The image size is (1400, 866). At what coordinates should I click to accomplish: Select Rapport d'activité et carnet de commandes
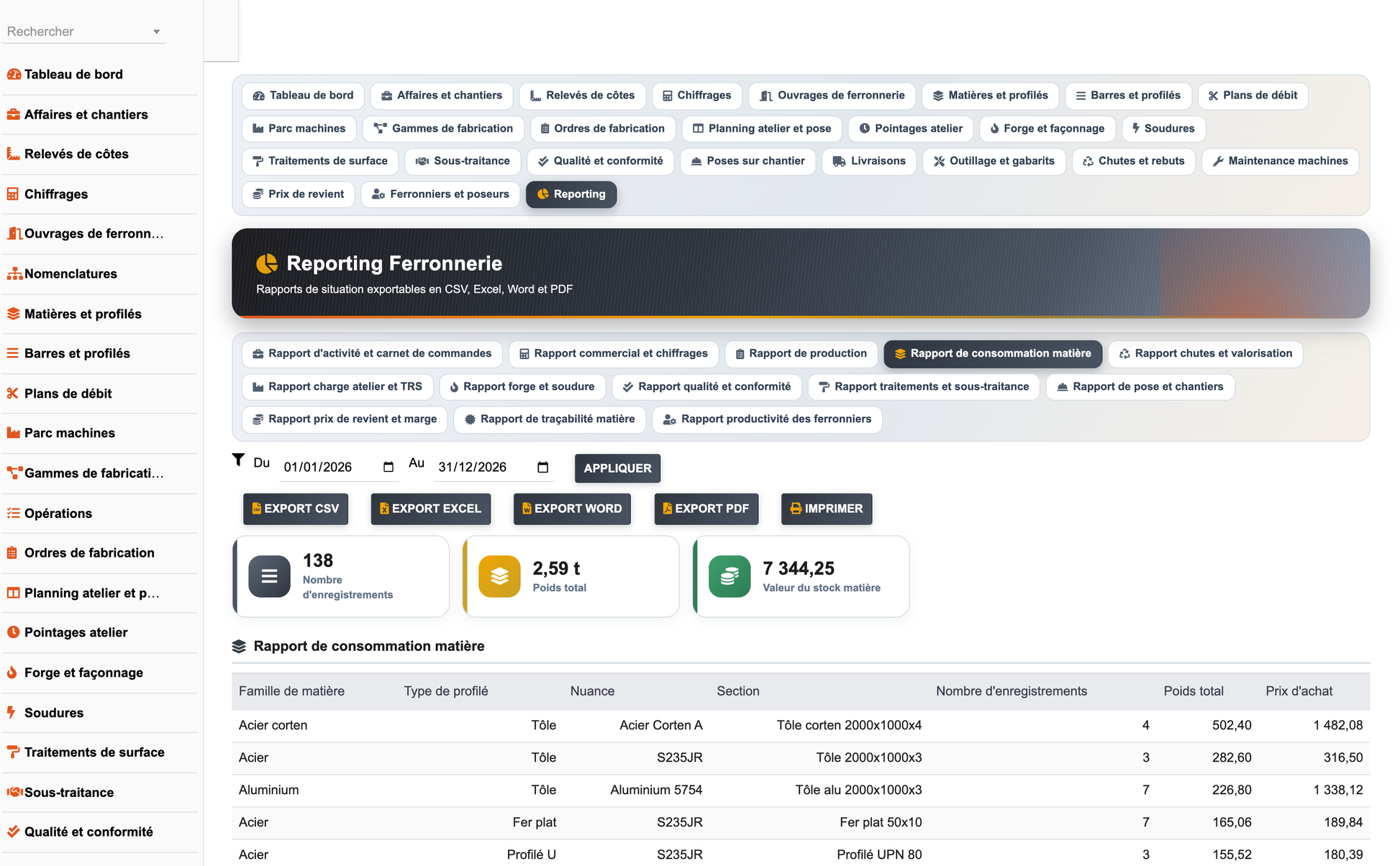[x=372, y=354]
